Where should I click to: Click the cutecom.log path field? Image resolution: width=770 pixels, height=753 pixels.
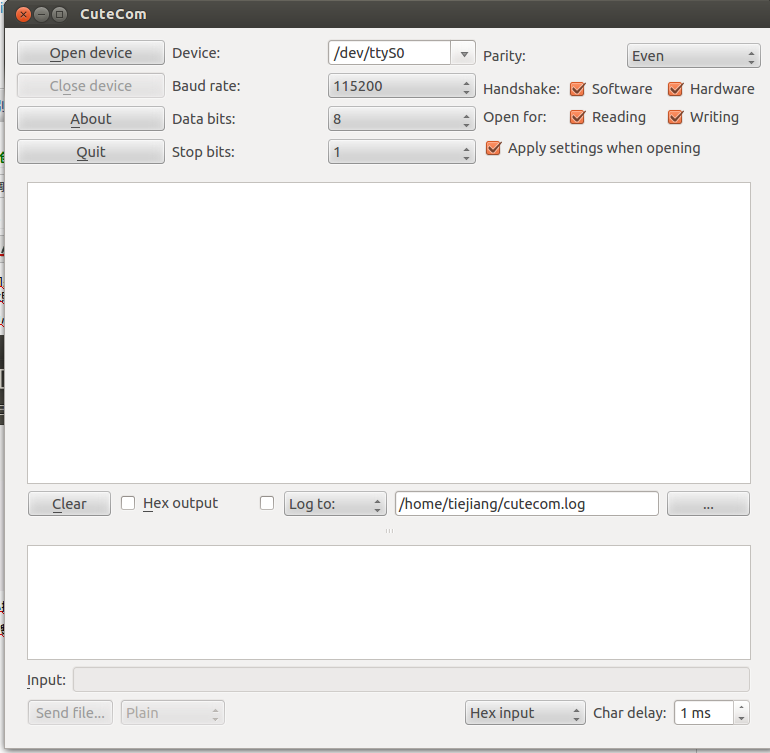526,503
